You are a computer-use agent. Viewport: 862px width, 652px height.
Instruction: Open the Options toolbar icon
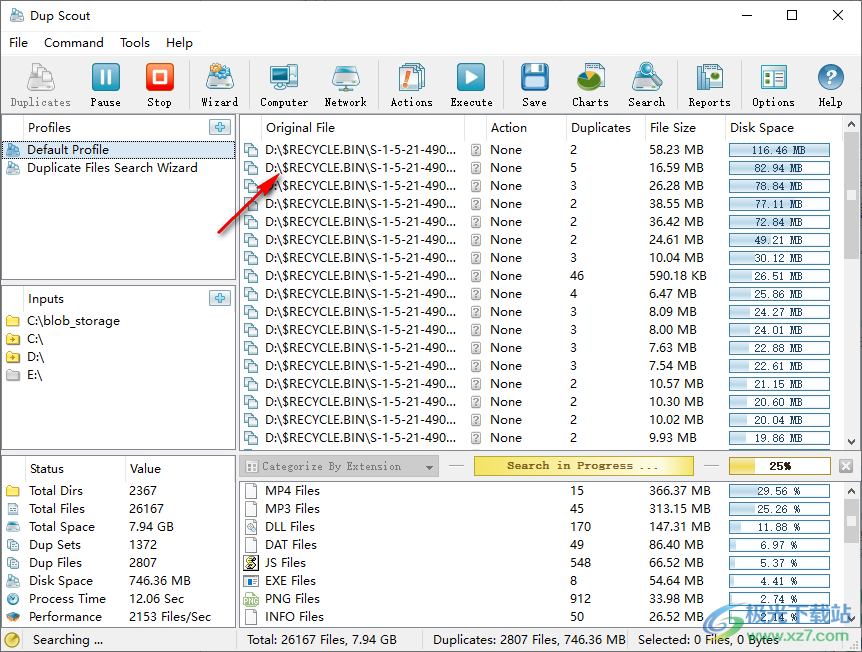pos(773,85)
